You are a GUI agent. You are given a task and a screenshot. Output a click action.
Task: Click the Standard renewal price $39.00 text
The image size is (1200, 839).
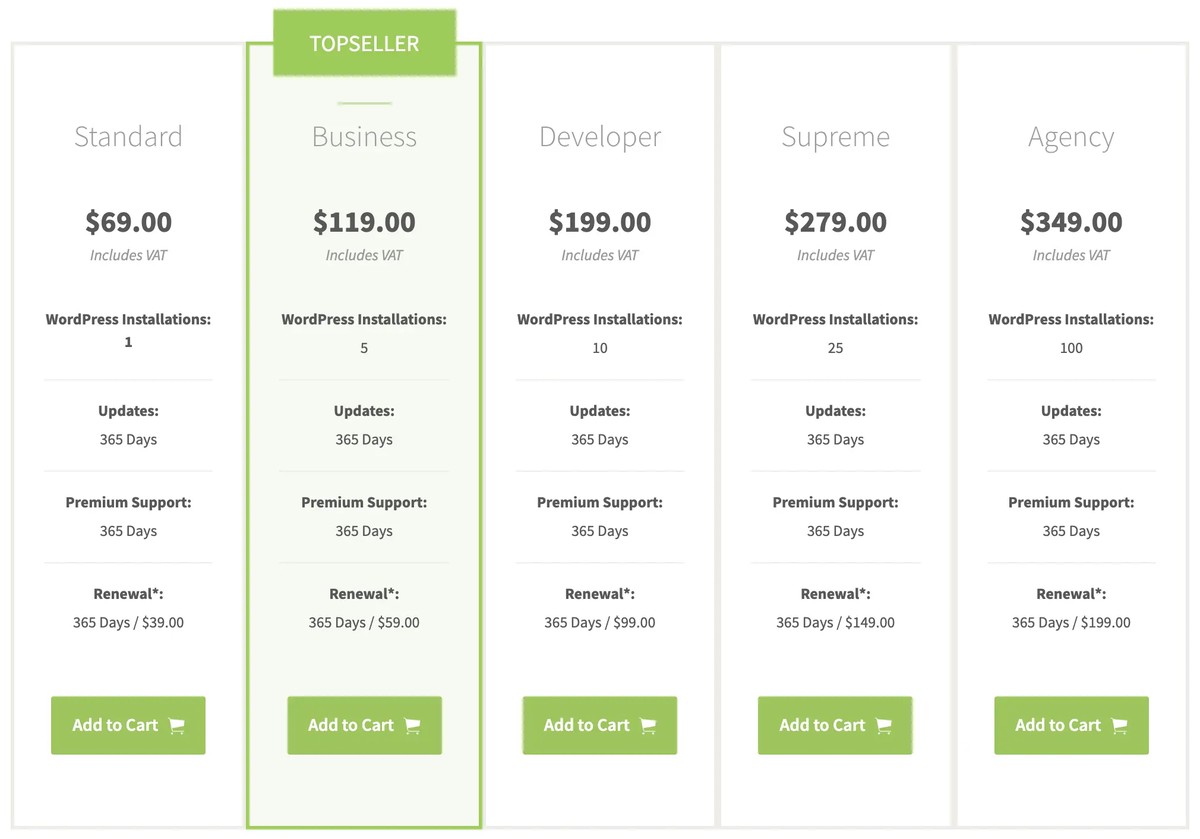pyautogui.click(x=162, y=623)
